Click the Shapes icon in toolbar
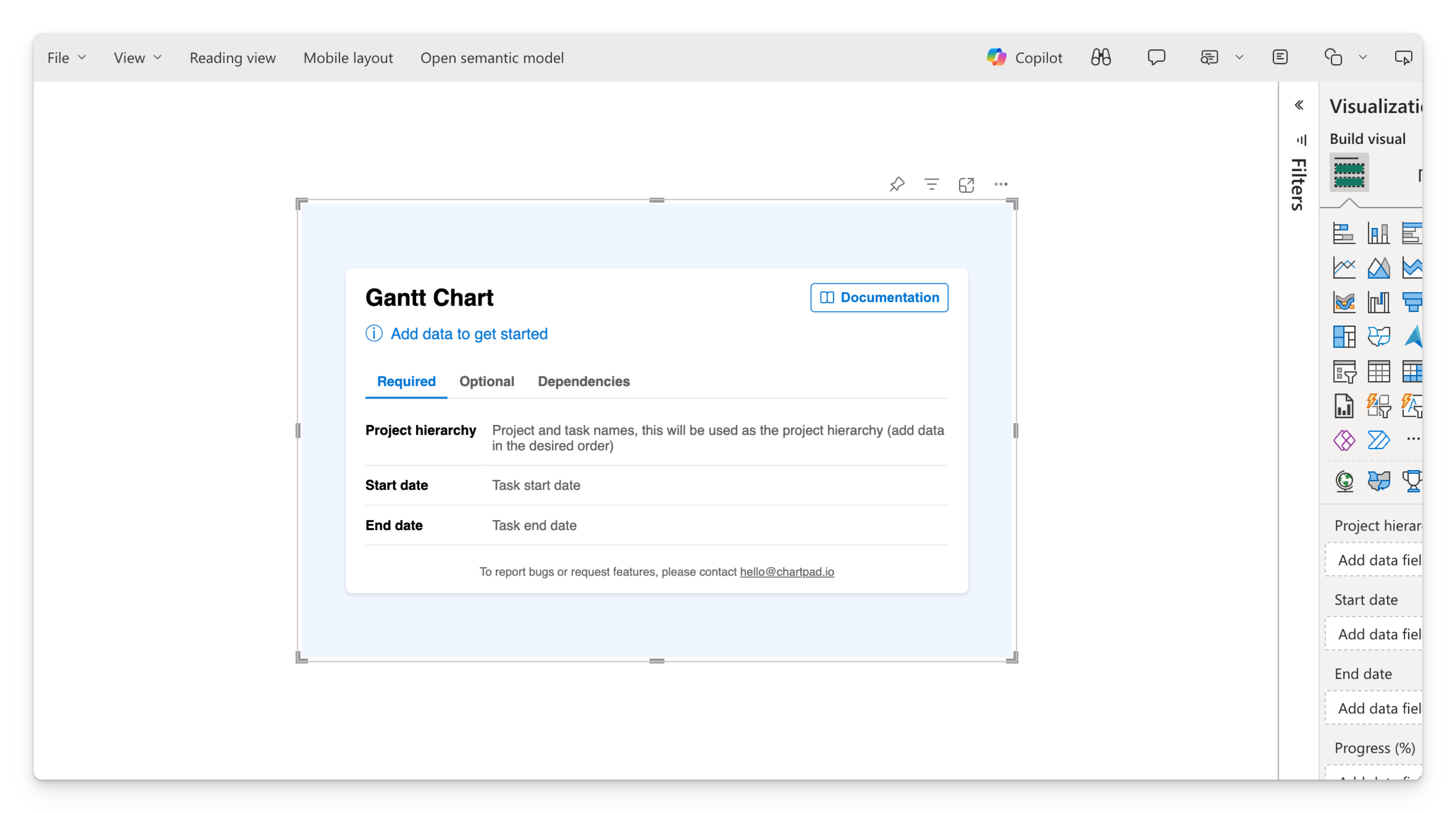The image size is (1456, 813). pyautogui.click(x=1333, y=58)
